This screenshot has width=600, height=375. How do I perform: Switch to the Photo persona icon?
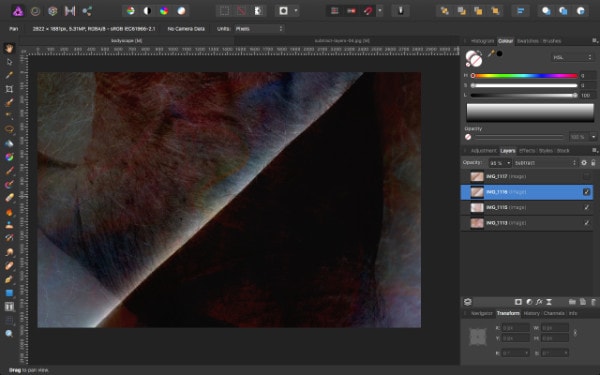pyautogui.click(x=18, y=11)
